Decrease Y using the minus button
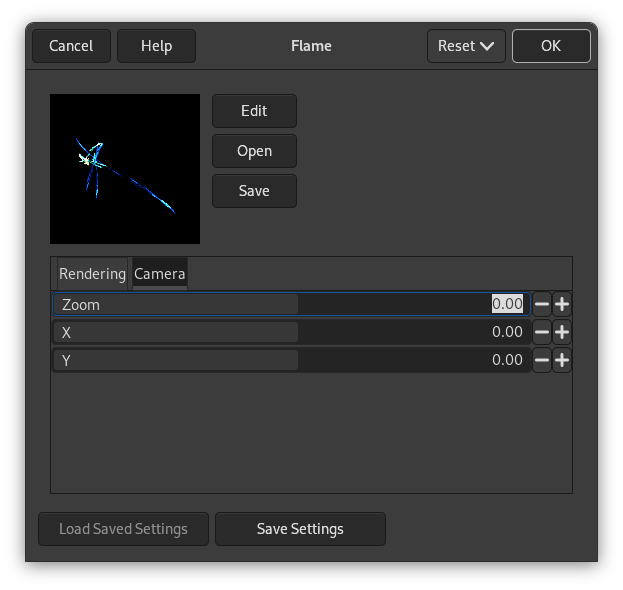This screenshot has height=590, width=623. click(542, 361)
